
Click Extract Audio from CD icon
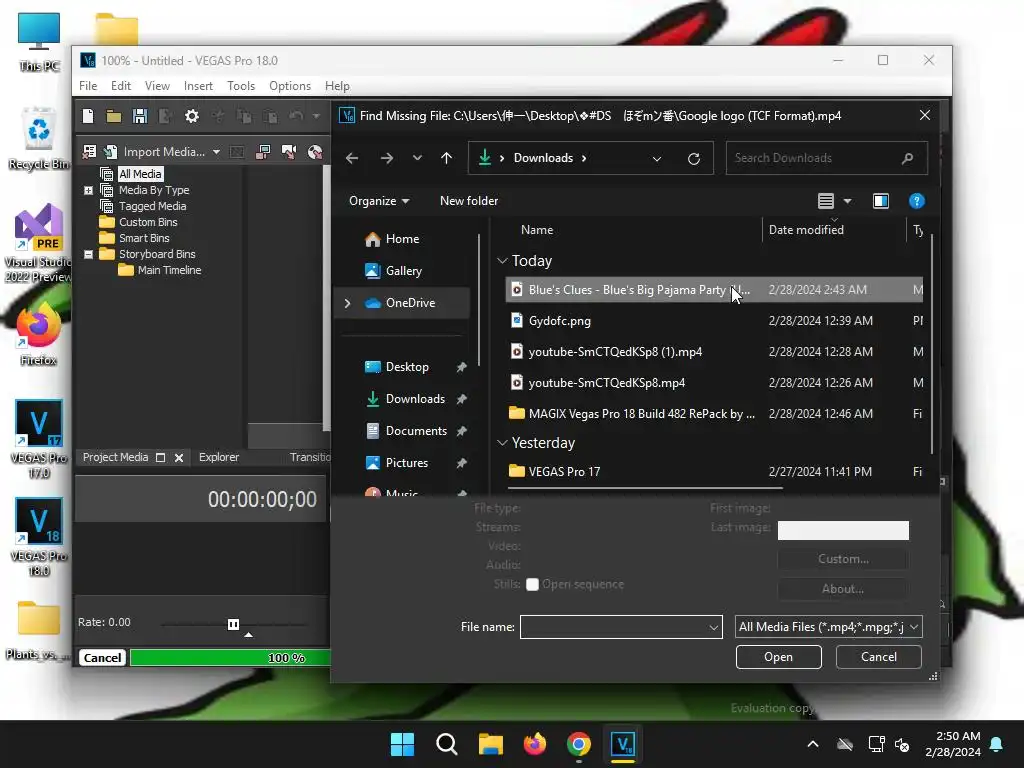pos(315,152)
